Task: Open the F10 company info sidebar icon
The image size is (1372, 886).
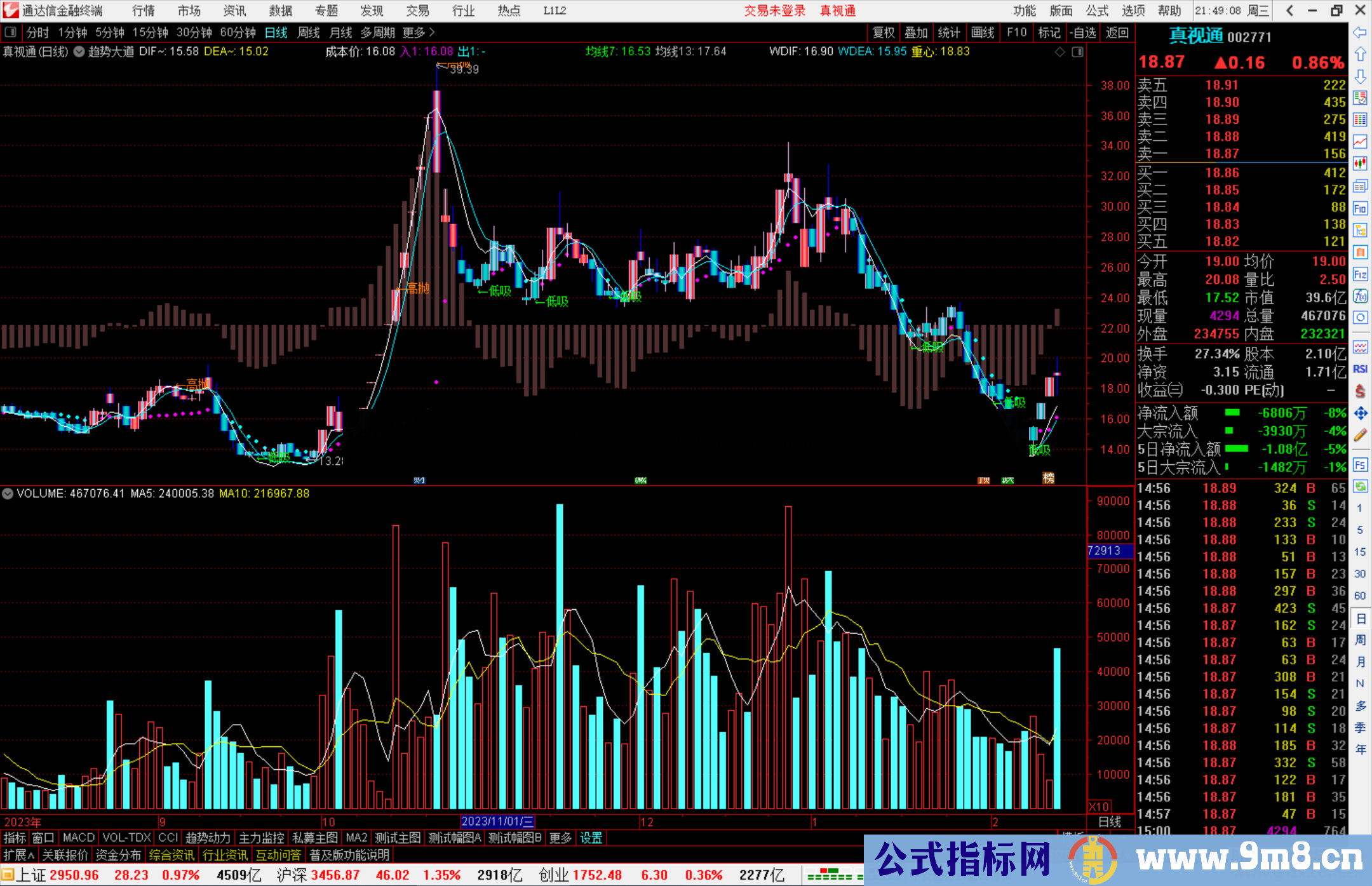Action: [x=1360, y=208]
